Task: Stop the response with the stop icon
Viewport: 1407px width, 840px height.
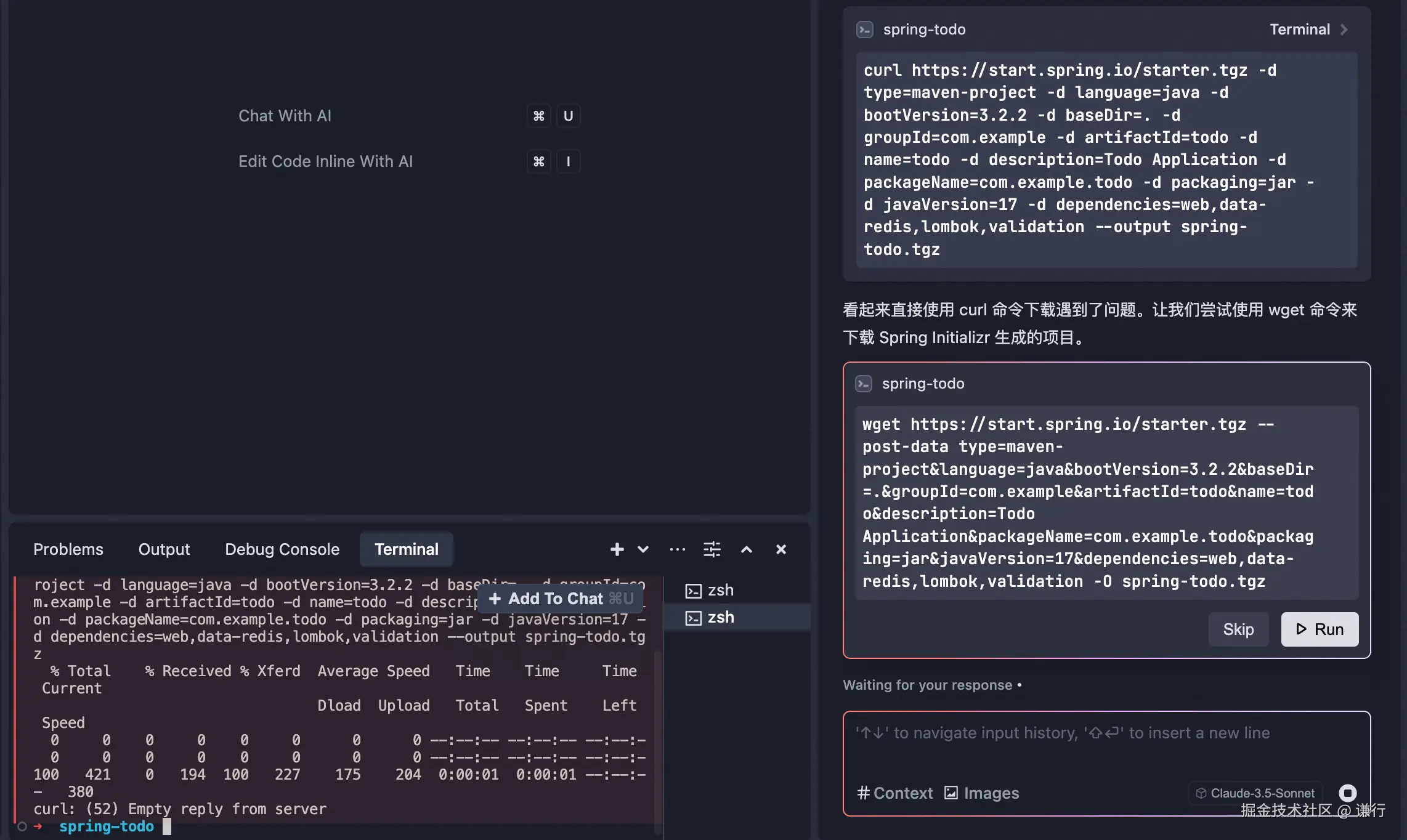Action: point(1347,793)
